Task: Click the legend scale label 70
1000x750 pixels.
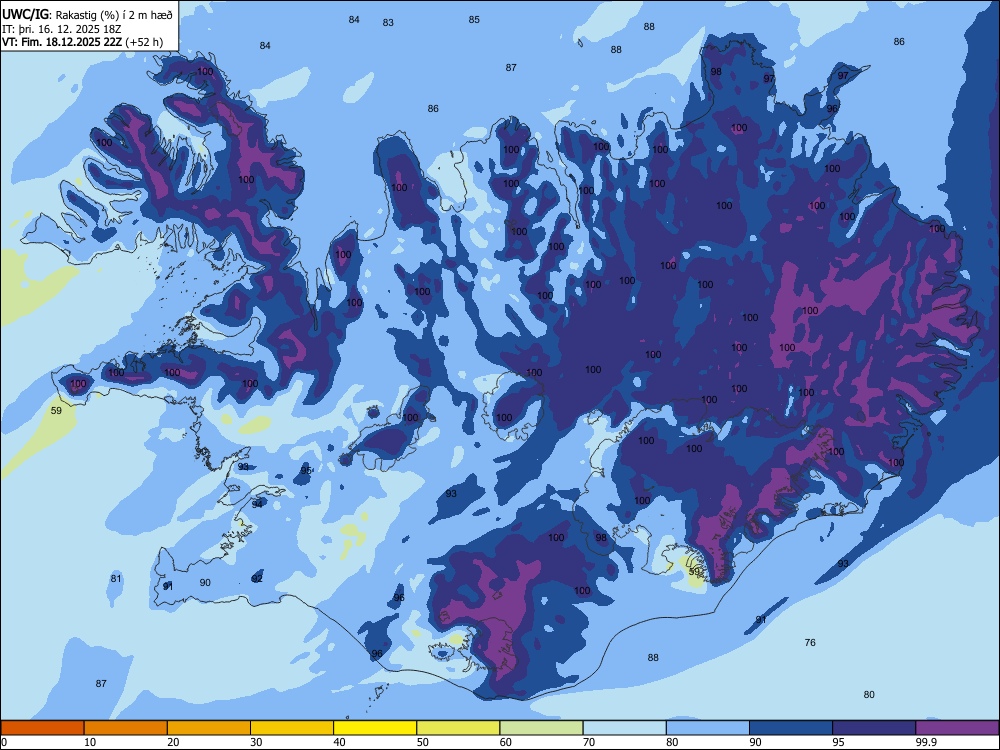Action: point(589,742)
